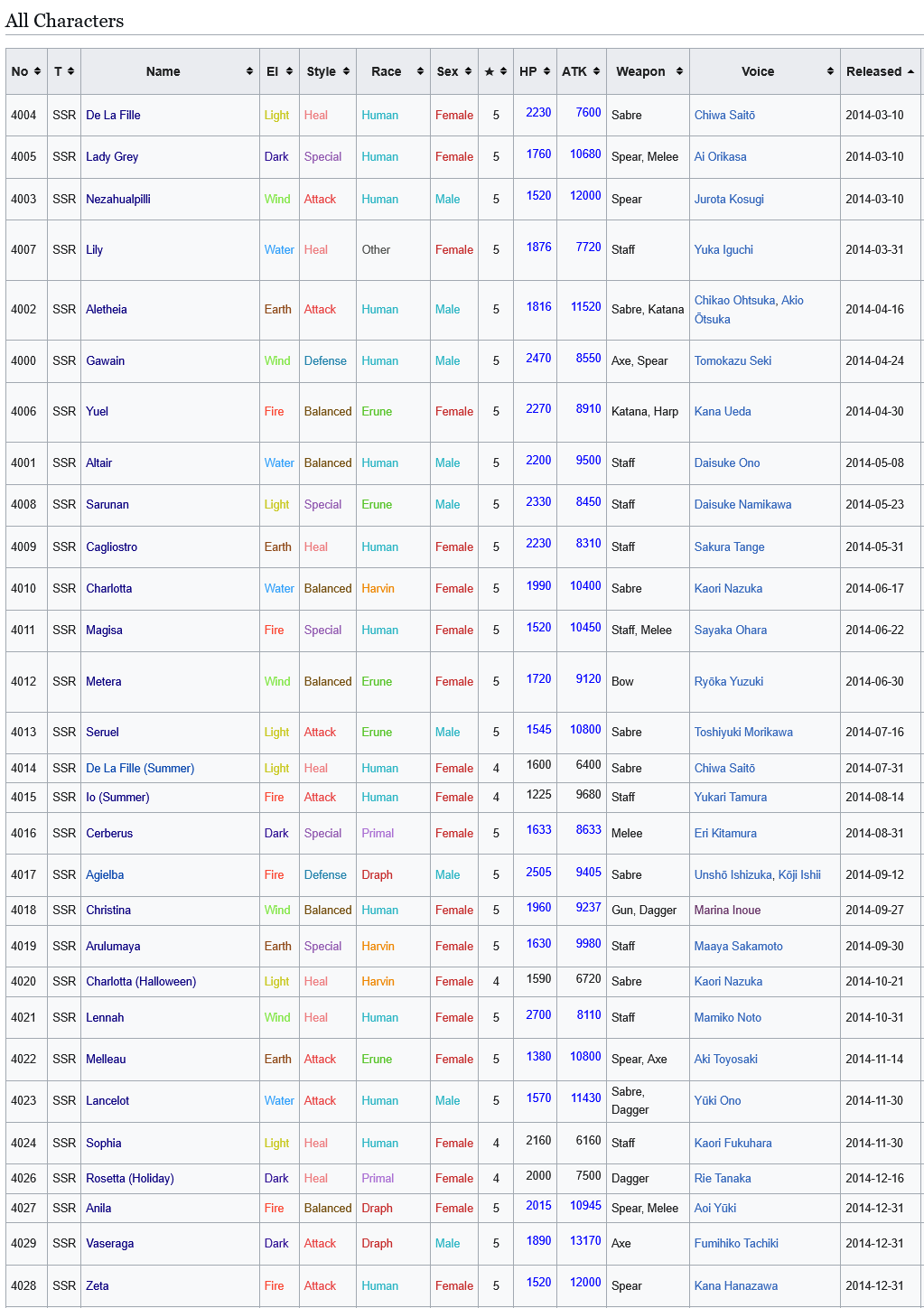Click Defense style in Gawain's row

(x=325, y=360)
